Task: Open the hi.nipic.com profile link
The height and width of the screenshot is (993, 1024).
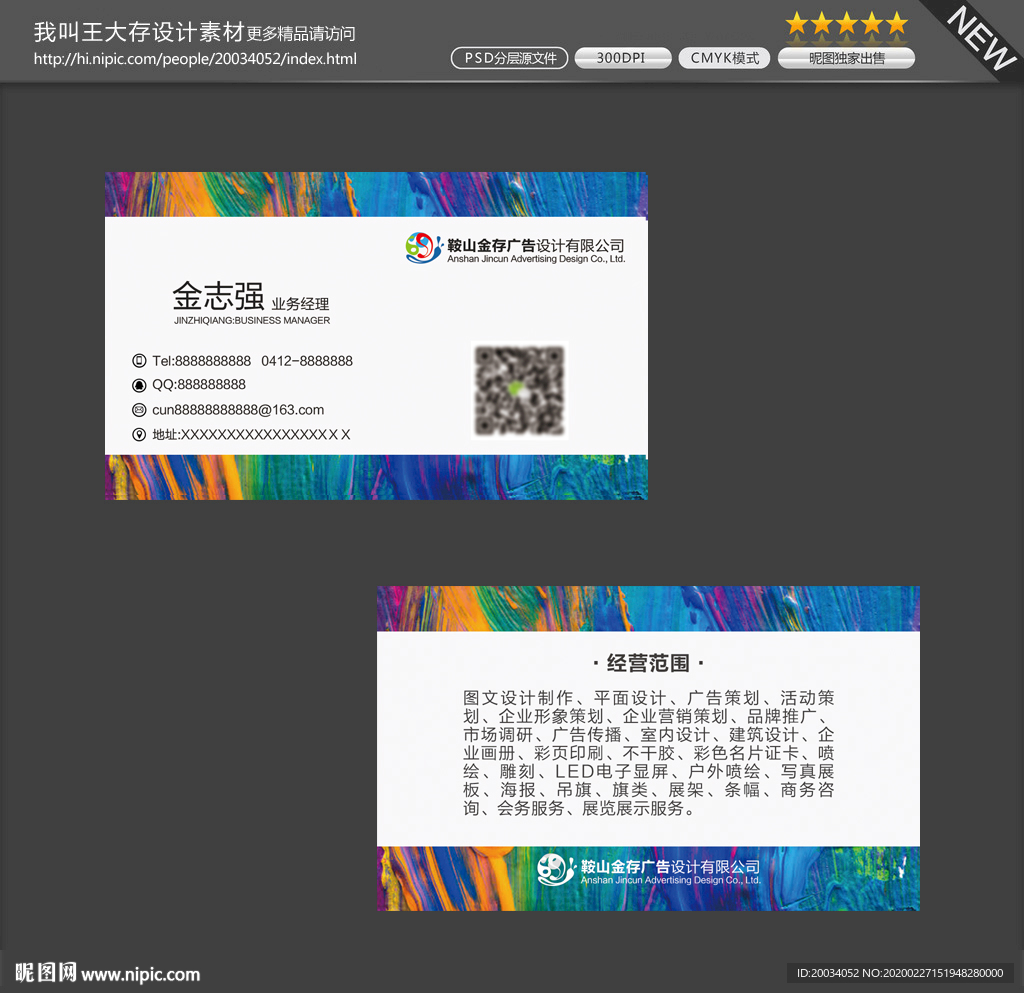Action: pyautogui.click(x=196, y=59)
